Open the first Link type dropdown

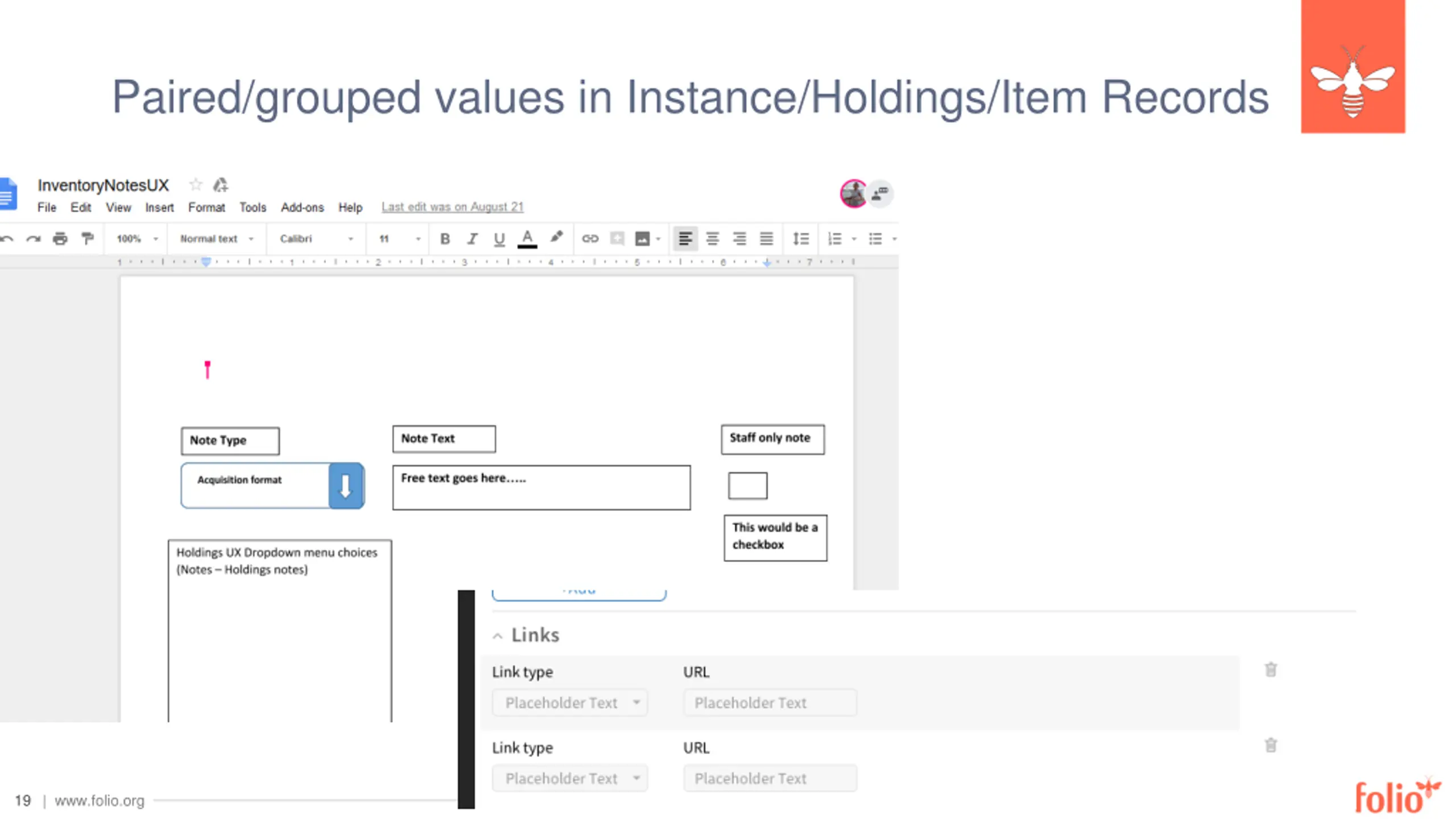(570, 703)
